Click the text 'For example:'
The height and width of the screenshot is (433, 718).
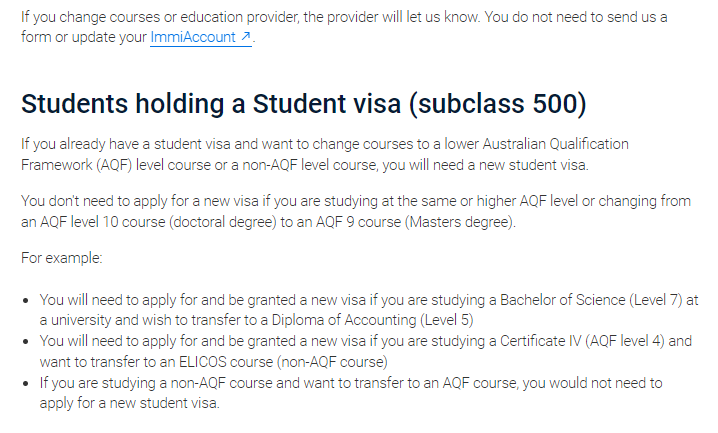(x=62, y=258)
